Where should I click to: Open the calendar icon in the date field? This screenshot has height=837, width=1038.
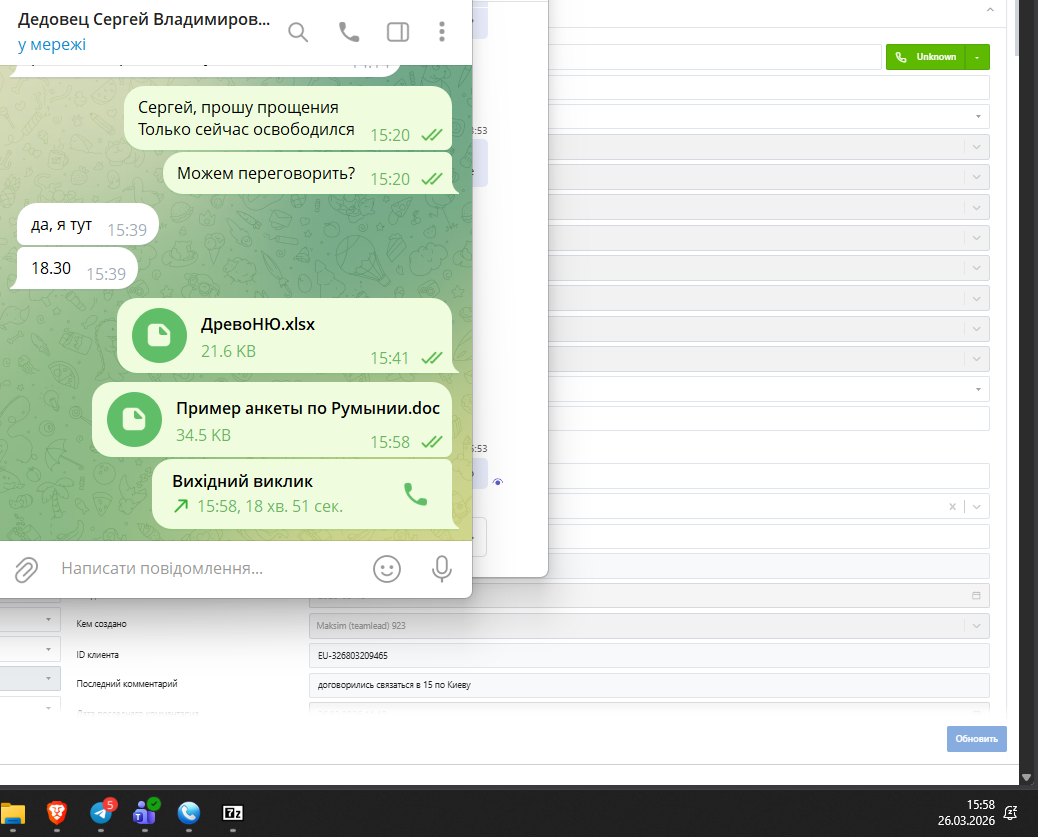(x=976, y=595)
